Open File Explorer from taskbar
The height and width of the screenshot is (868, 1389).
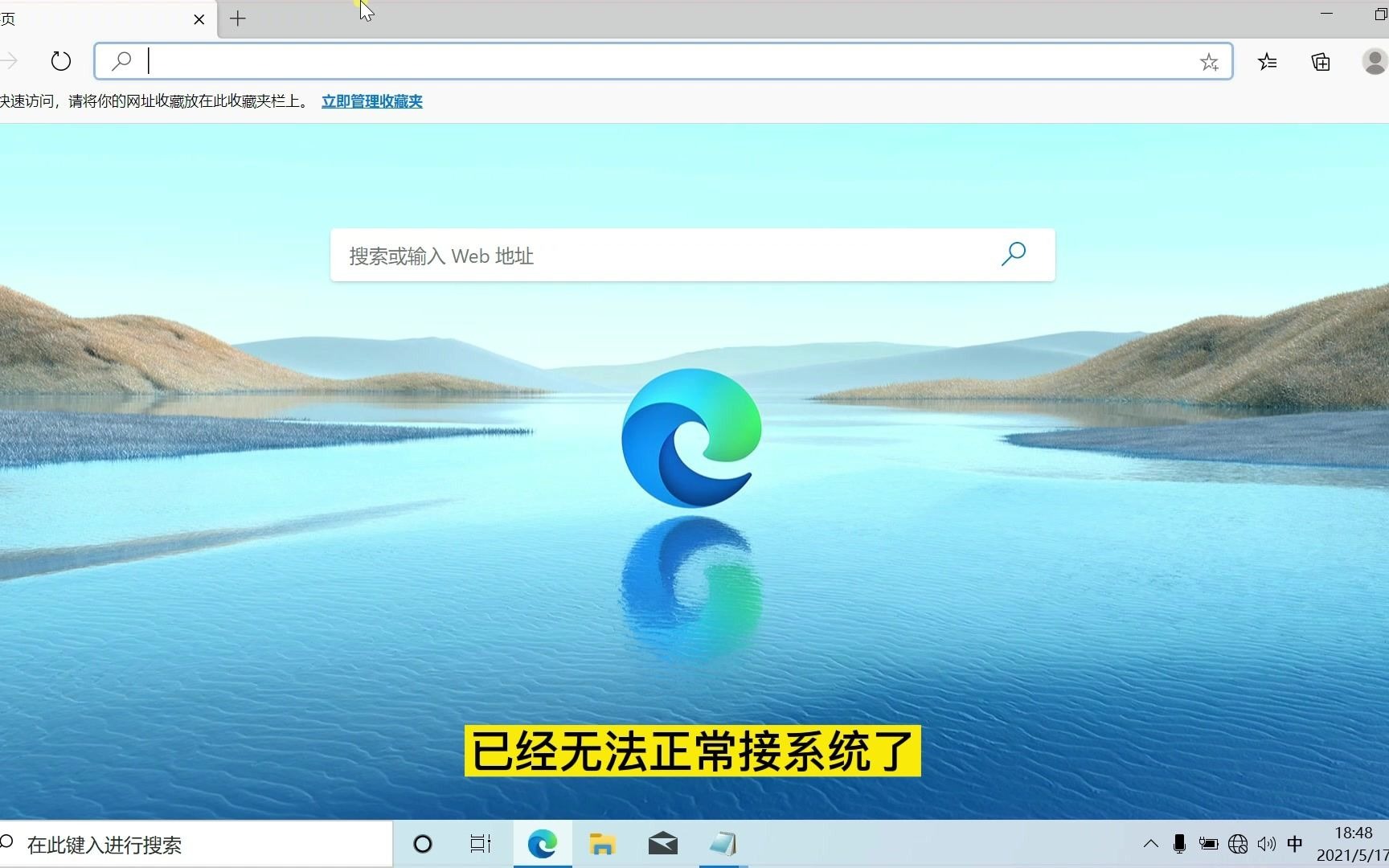pyautogui.click(x=602, y=844)
